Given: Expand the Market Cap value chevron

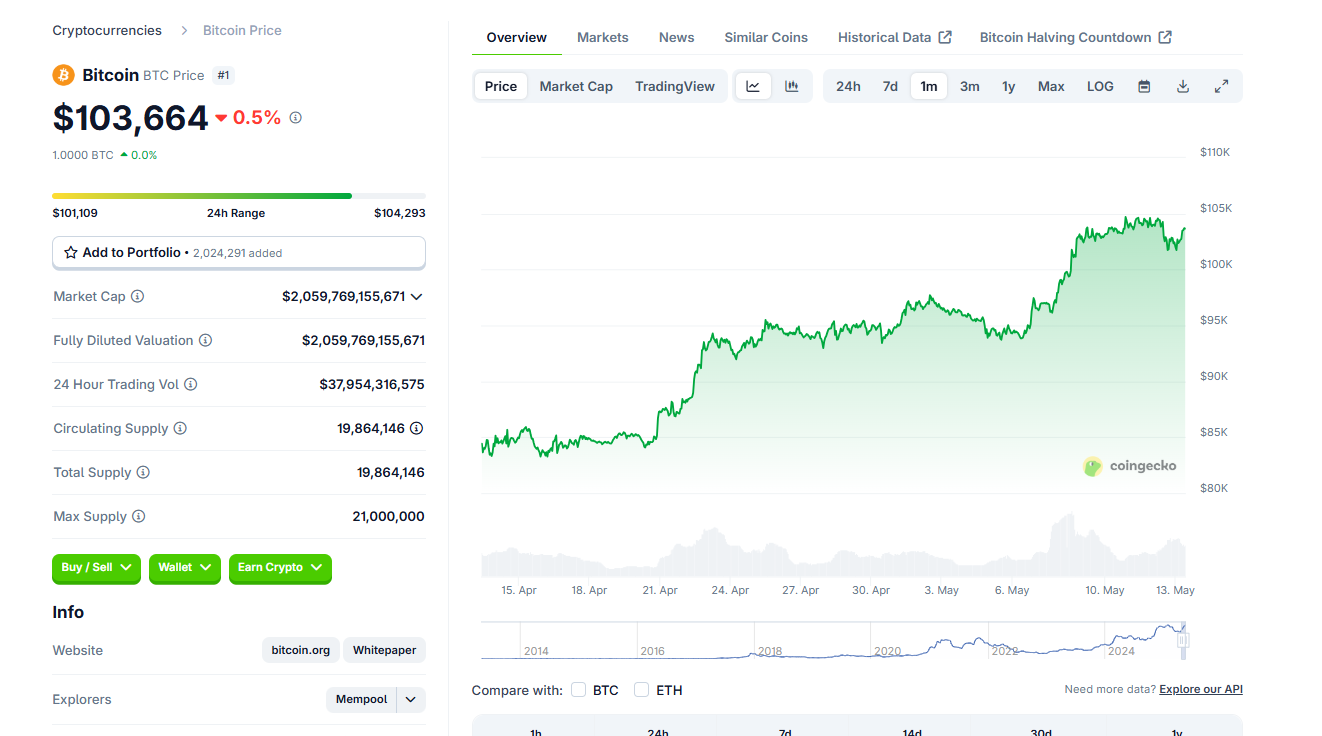Looking at the screenshot, I should click(417, 297).
